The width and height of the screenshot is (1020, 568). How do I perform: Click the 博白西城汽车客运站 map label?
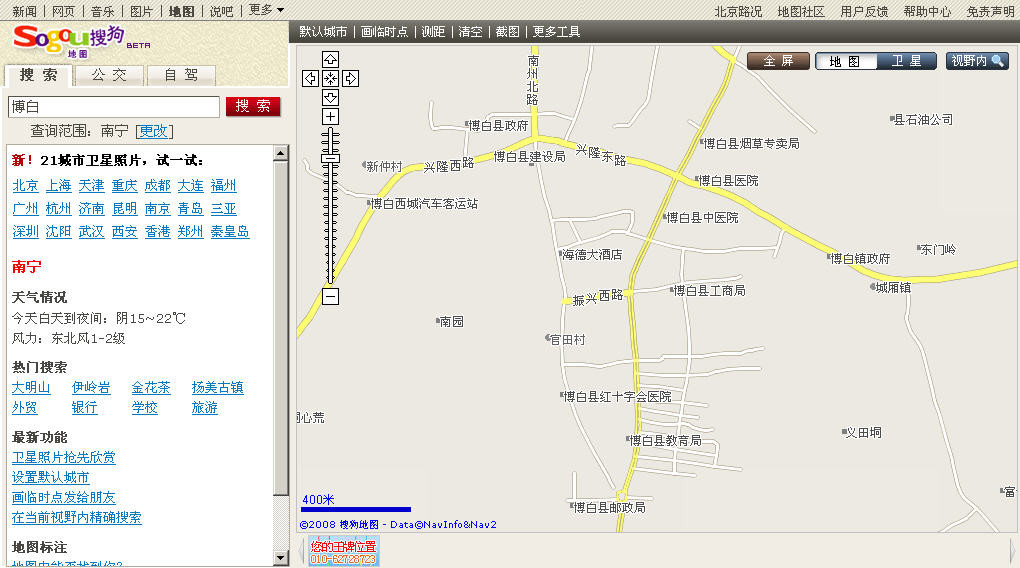point(423,204)
